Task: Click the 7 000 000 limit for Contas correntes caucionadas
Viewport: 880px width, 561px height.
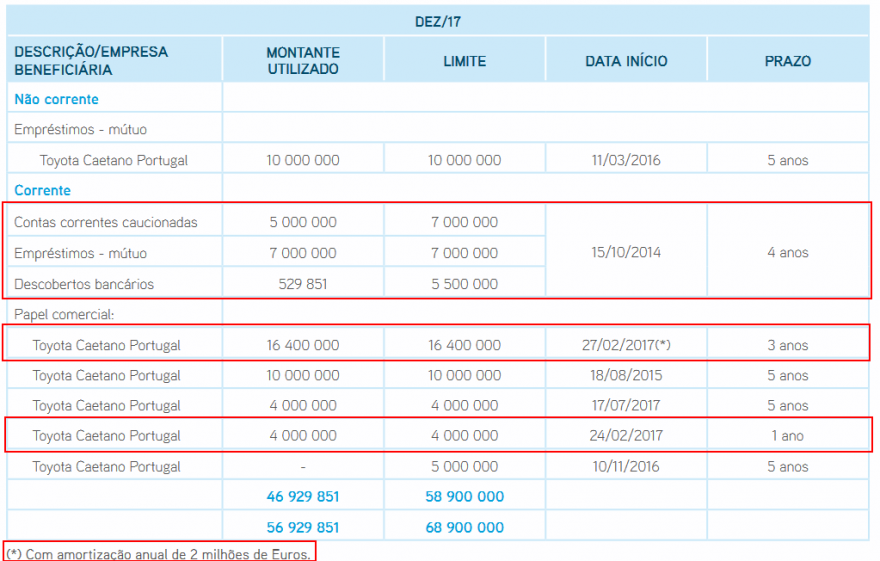Action: coord(465,222)
